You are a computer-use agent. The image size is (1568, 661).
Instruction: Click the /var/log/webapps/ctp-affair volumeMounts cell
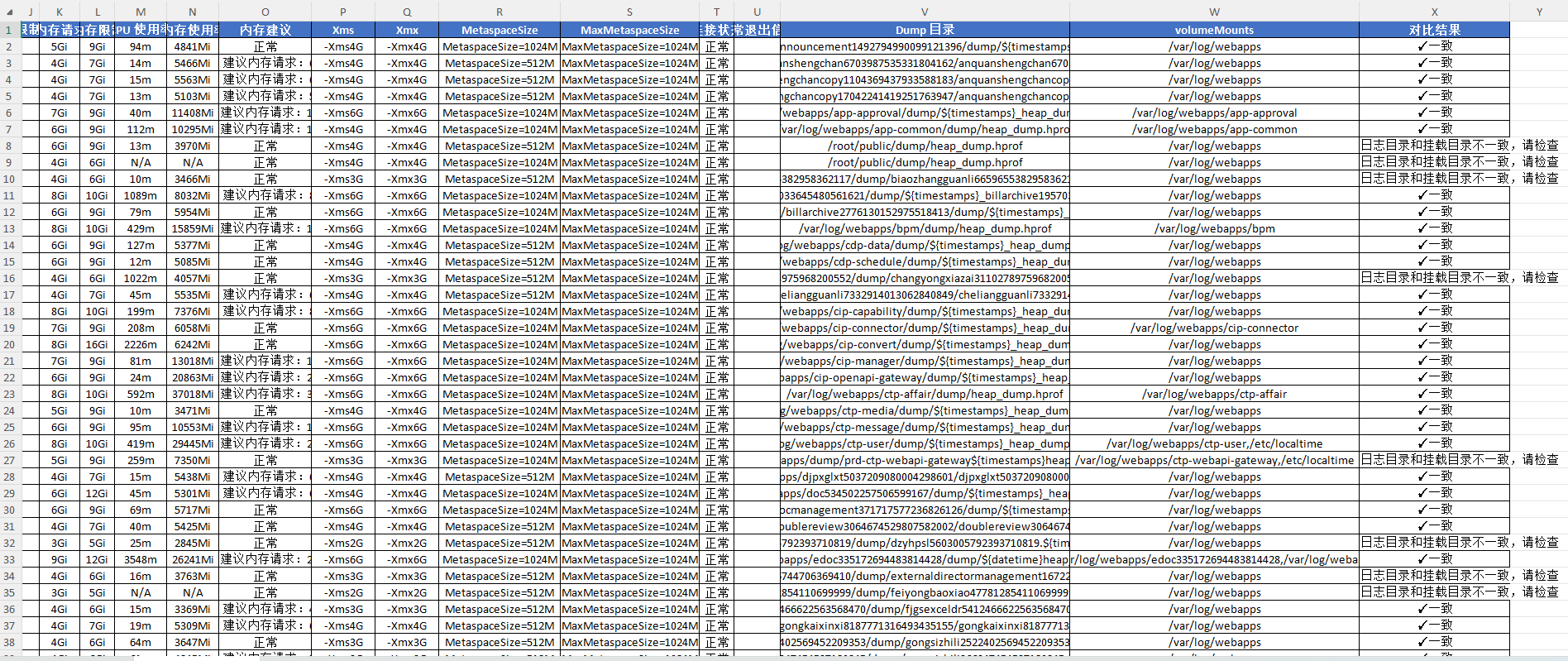point(1214,394)
